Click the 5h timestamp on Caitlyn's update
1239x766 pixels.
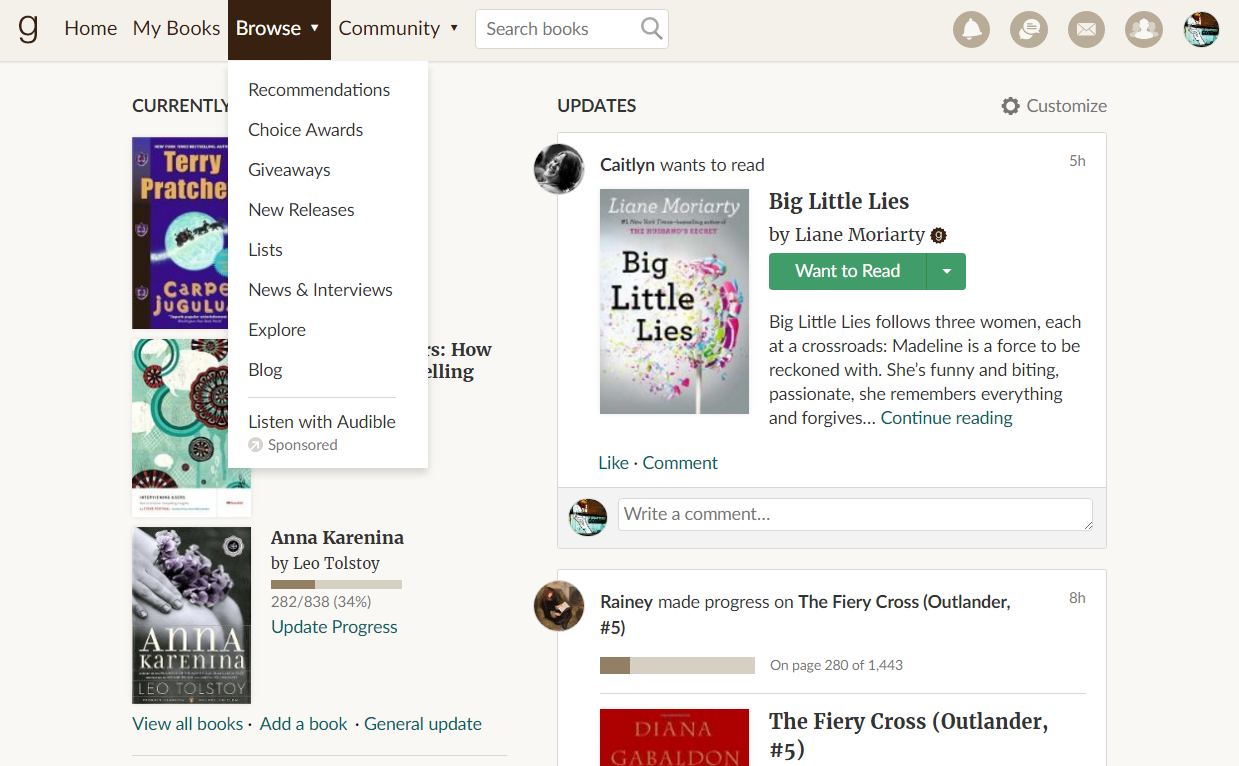pyautogui.click(x=1077, y=161)
